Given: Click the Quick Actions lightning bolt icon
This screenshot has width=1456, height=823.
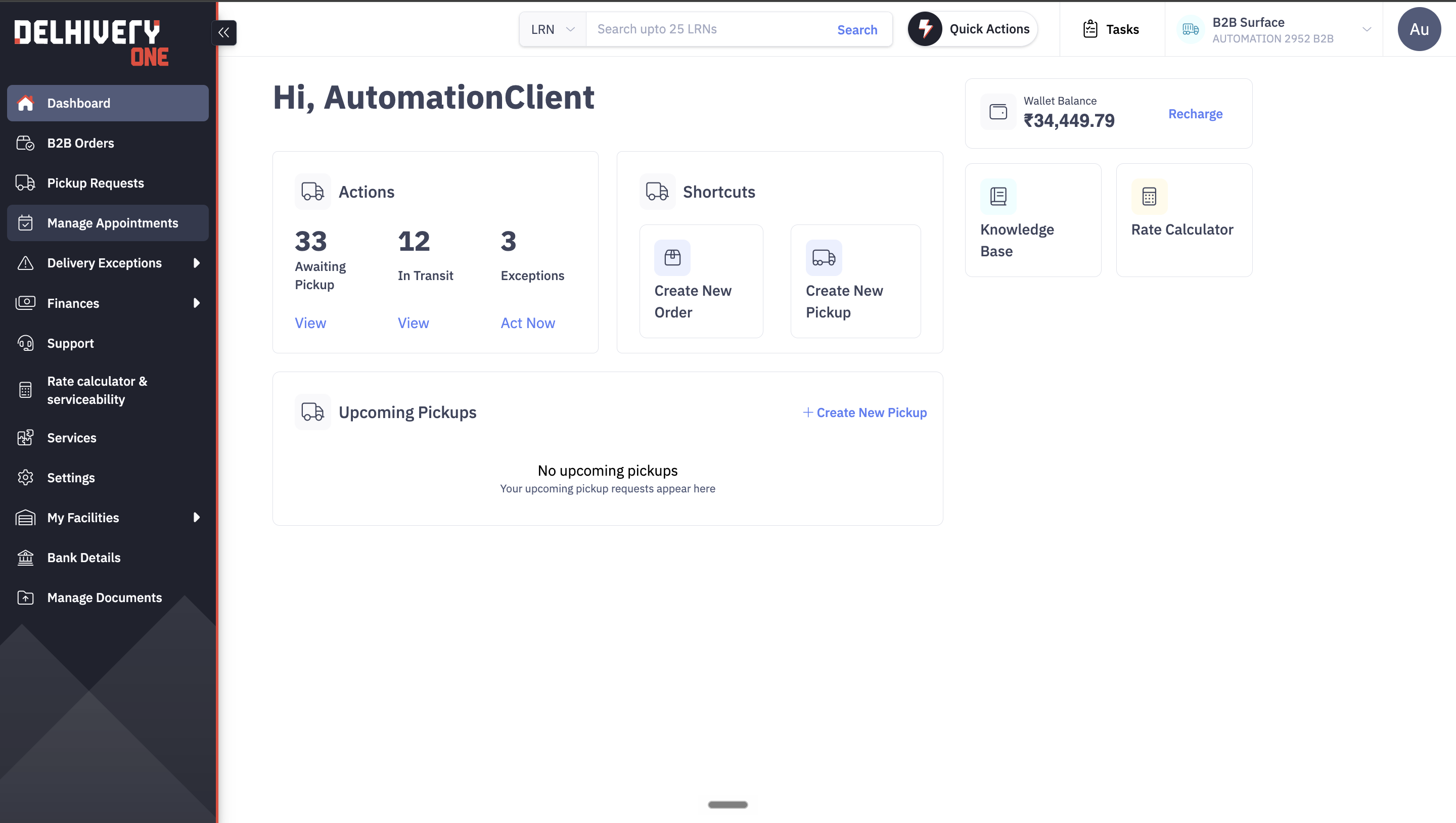Looking at the screenshot, I should tap(925, 29).
